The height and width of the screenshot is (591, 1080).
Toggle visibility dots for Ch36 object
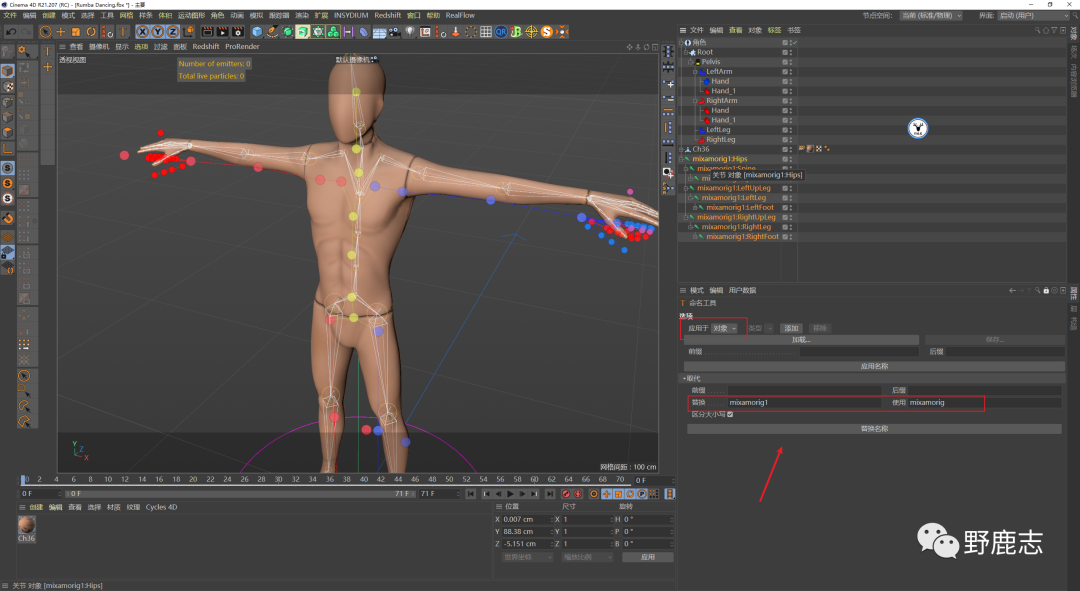[x=791, y=149]
